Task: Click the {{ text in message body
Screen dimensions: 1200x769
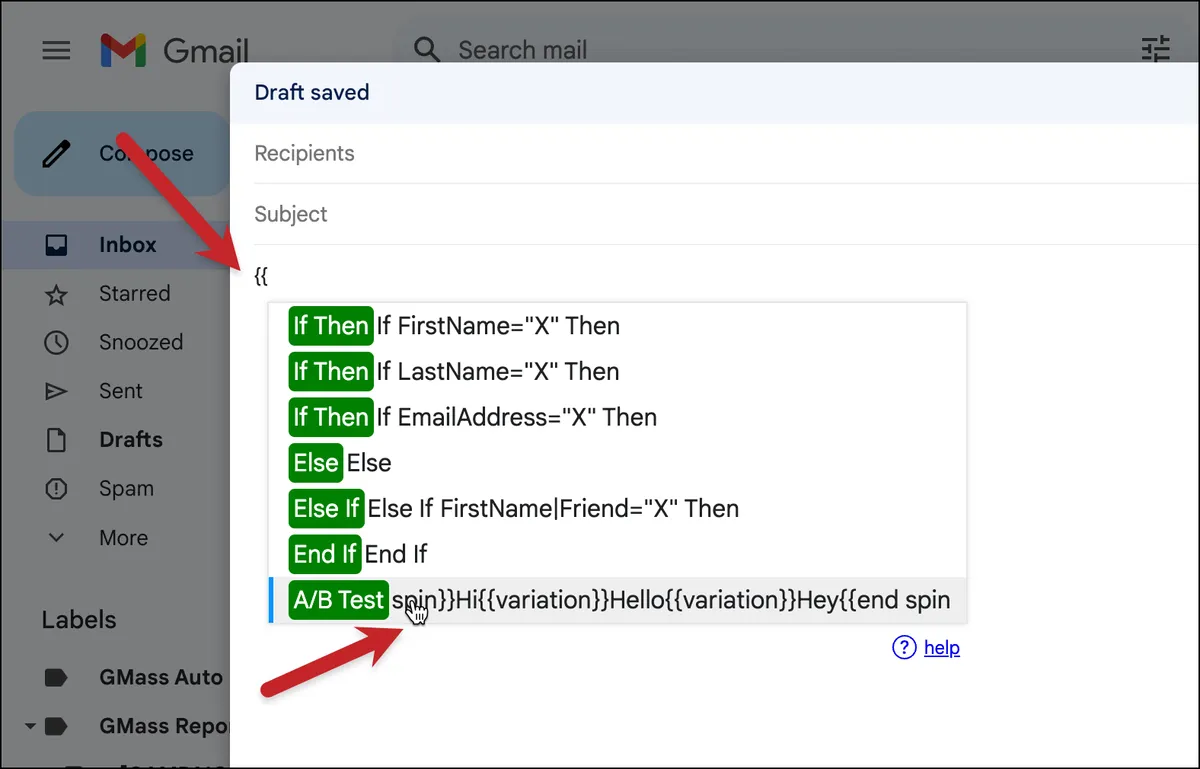Action: coord(262,276)
